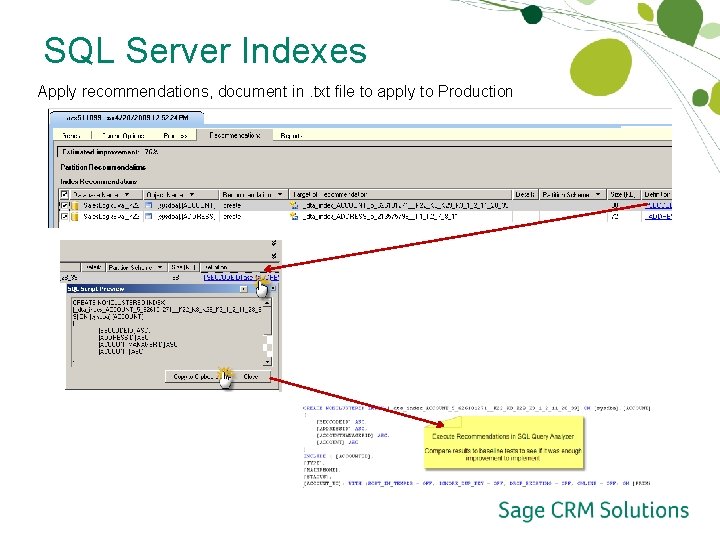720x540 pixels.
Task: Open the Database Name column filter dropdown
Action: pyautogui.click(x=127, y=195)
